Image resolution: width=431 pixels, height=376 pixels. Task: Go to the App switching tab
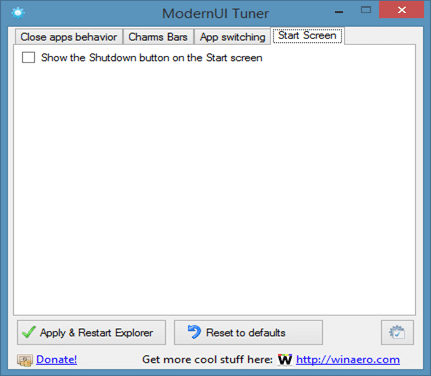pyautogui.click(x=232, y=37)
